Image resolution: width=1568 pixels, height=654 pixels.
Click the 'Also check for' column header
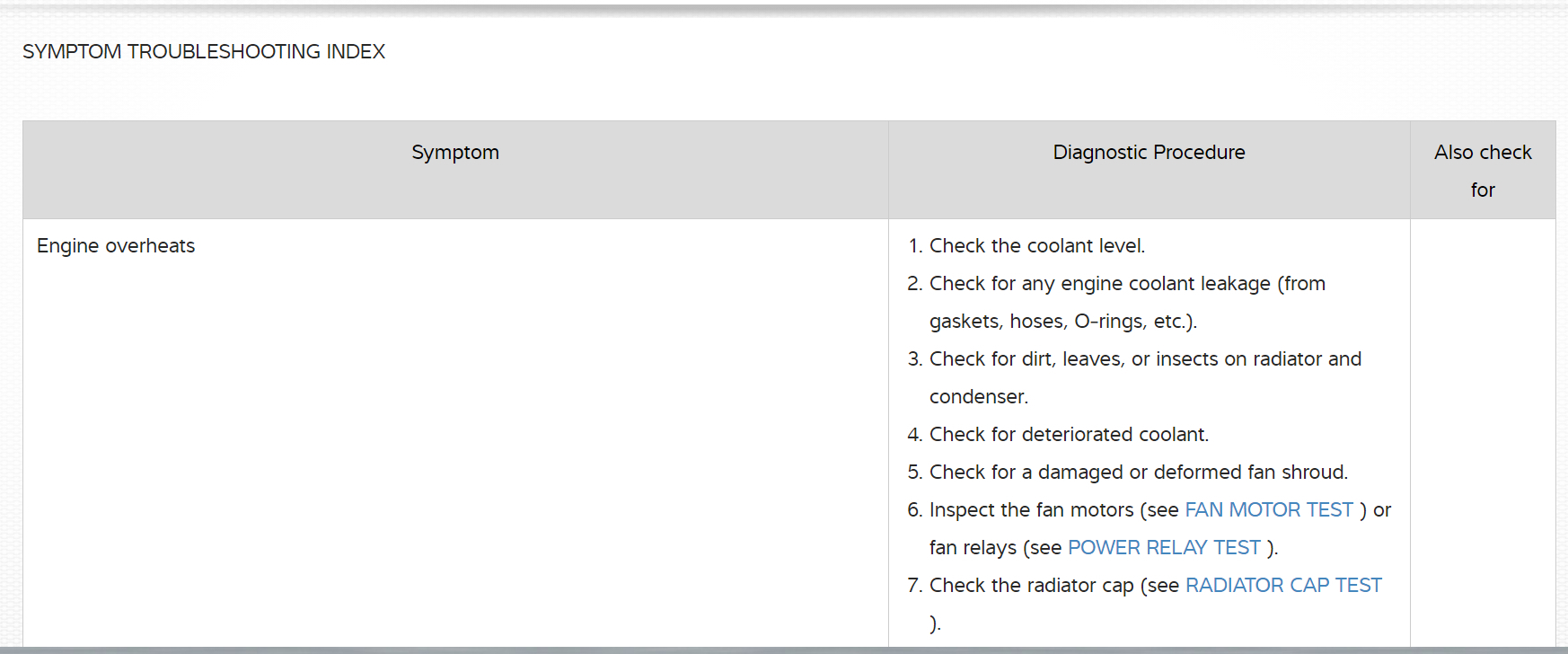coord(1483,171)
